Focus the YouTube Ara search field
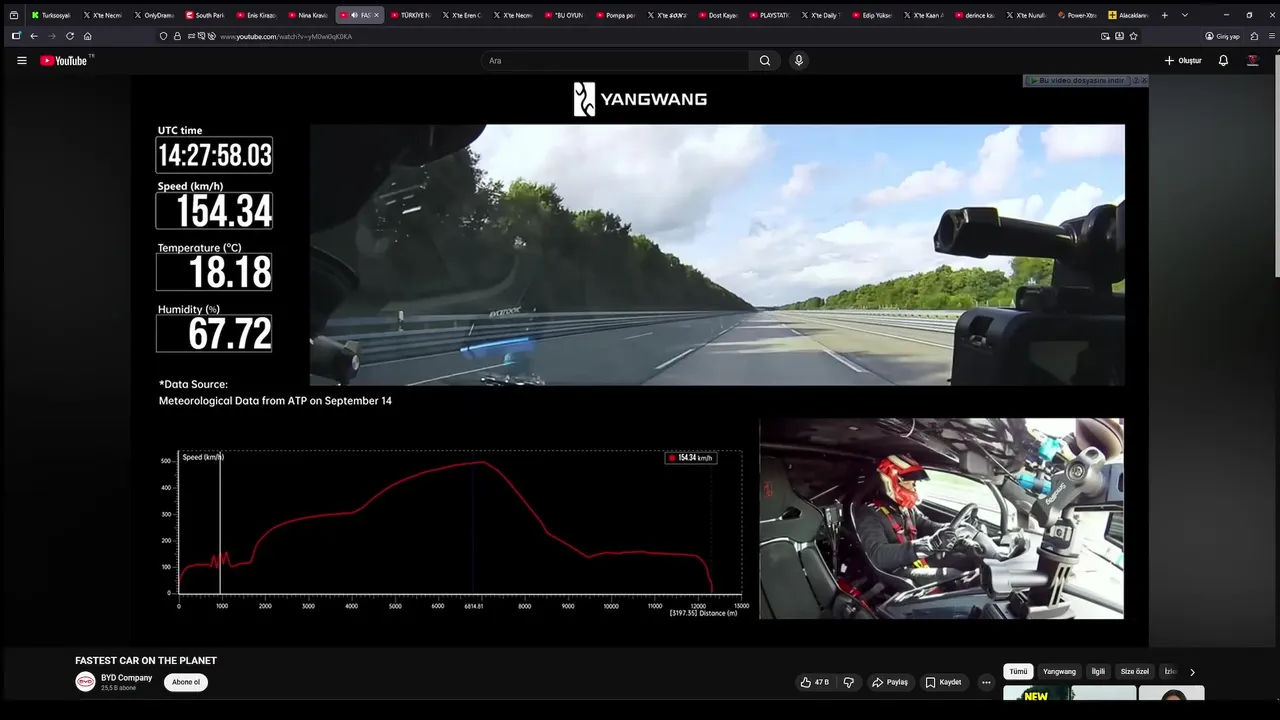Screen dimensions: 1280x720 click(615, 61)
